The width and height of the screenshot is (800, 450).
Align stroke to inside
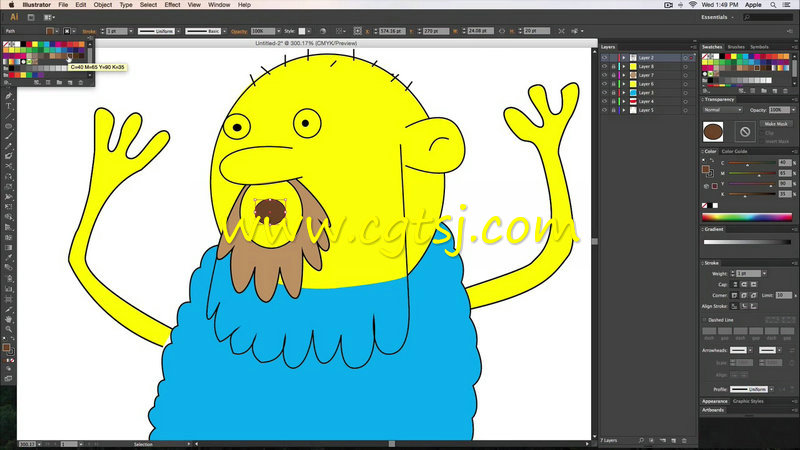click(x=744, y=306)
